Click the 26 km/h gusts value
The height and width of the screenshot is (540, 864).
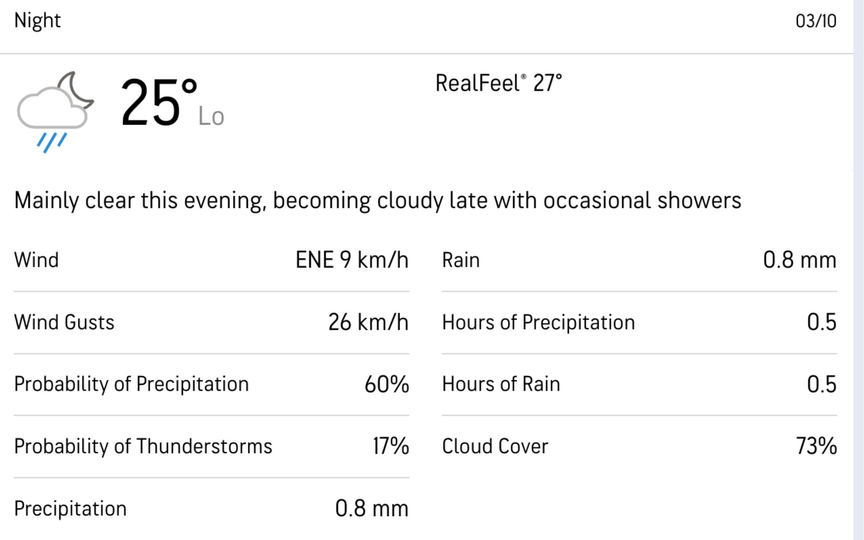coord(368,322)
